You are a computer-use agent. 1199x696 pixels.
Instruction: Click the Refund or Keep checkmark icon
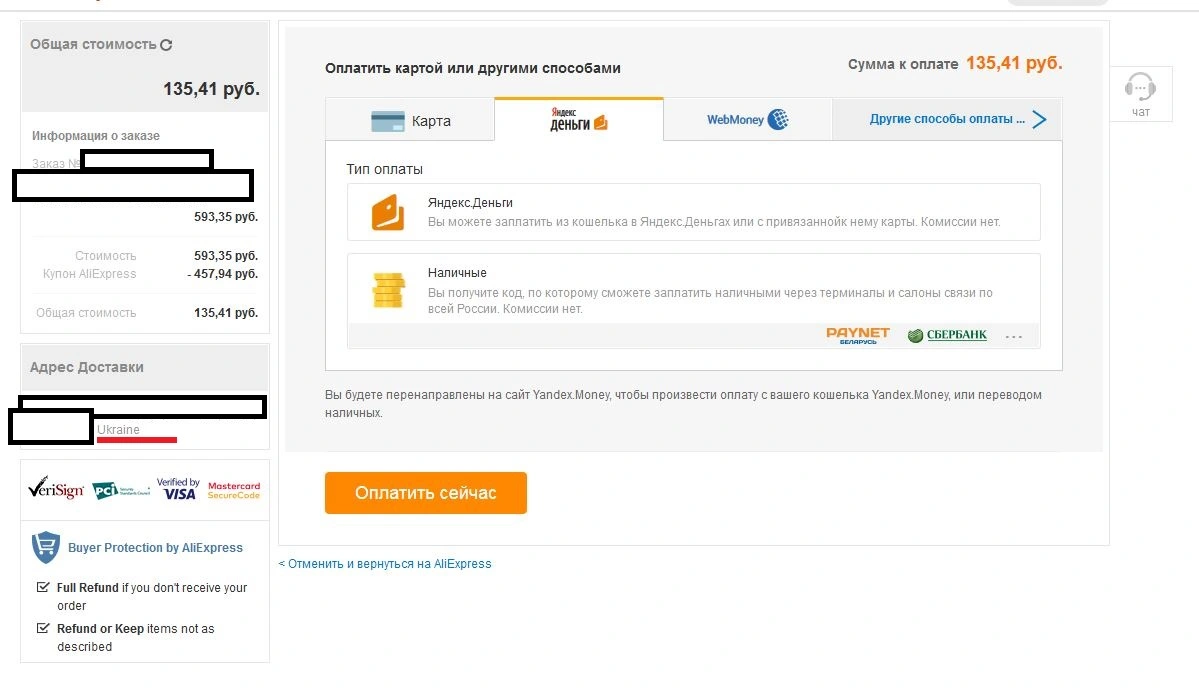(x=43, y=628)
